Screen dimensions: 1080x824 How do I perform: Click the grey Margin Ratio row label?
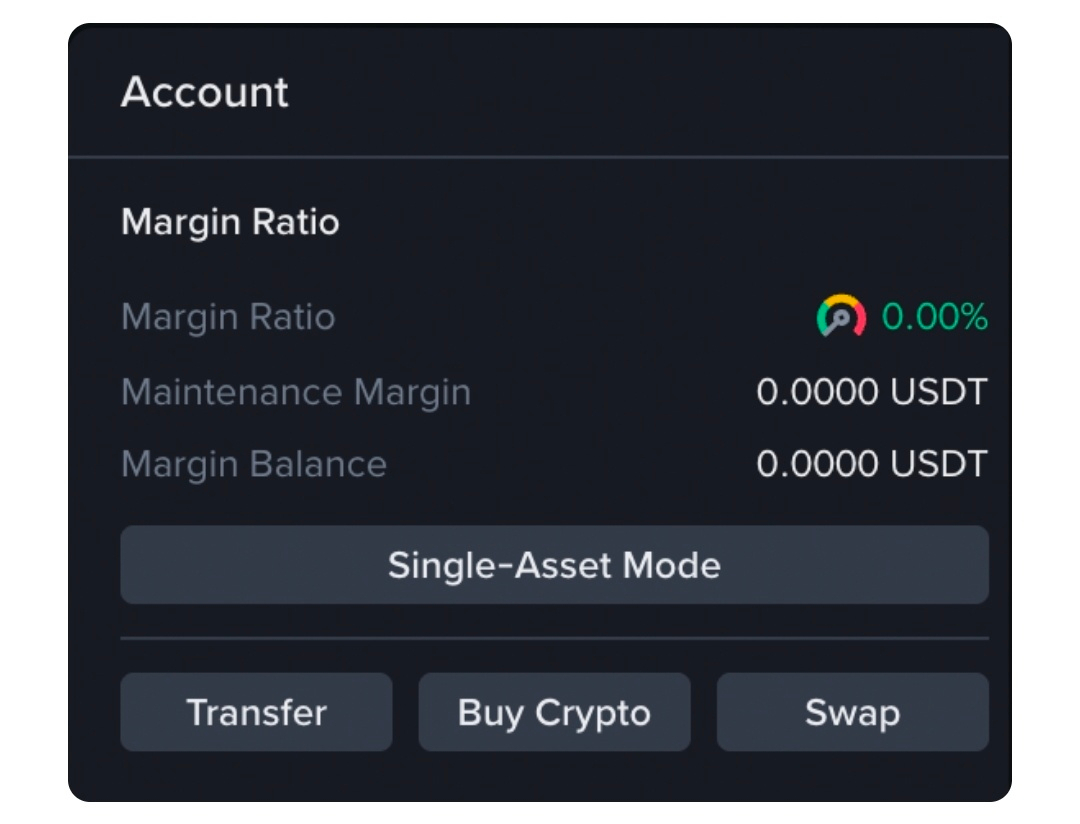228,317
